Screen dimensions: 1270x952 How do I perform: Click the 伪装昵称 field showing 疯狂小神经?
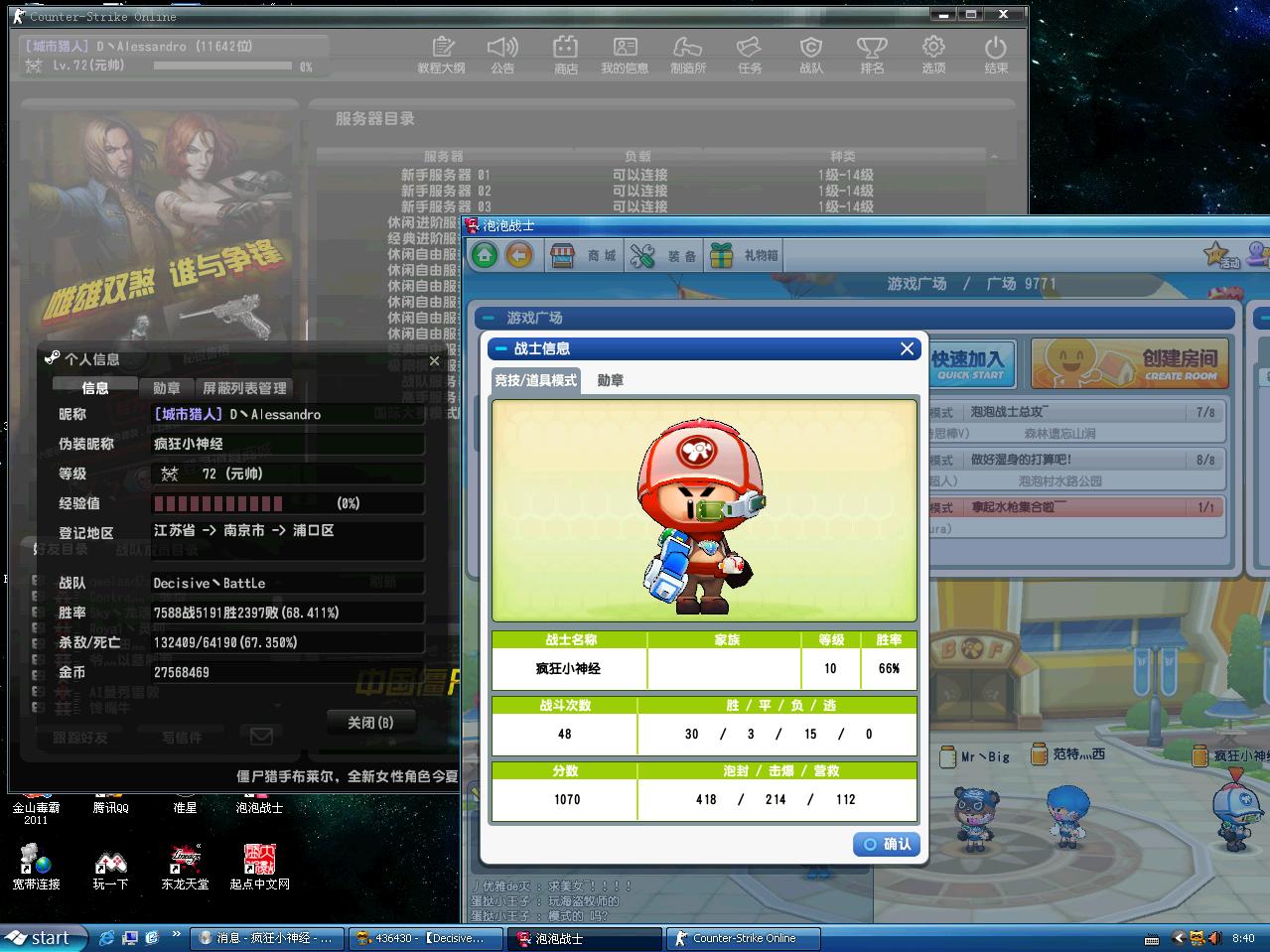(288, 444)
